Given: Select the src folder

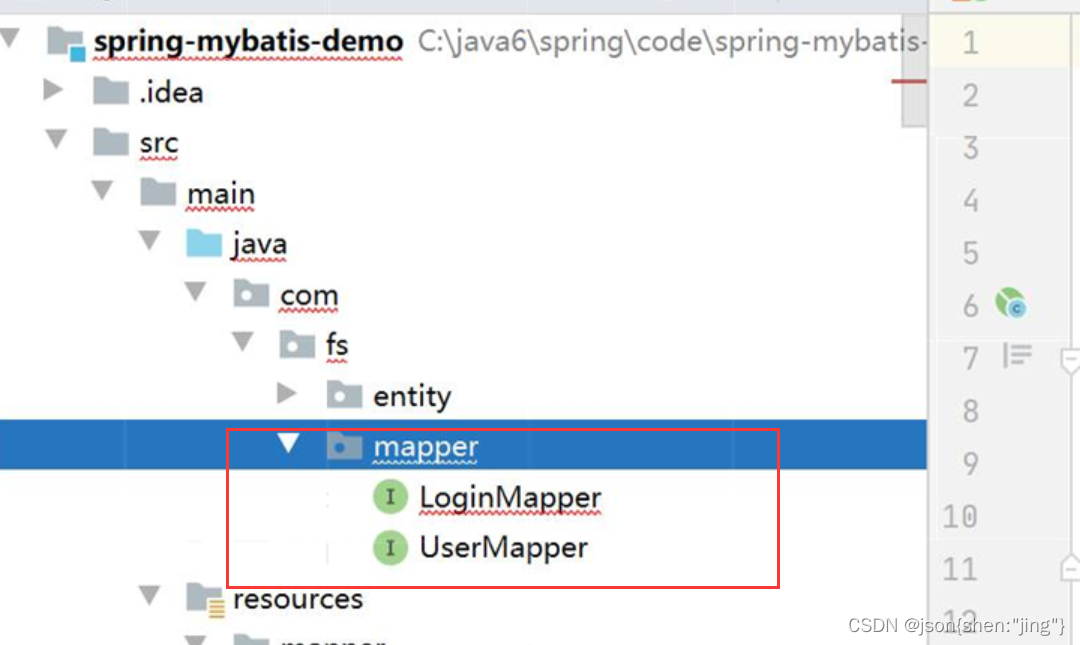Looking at the screenshot, I should (x=158, y=143).
